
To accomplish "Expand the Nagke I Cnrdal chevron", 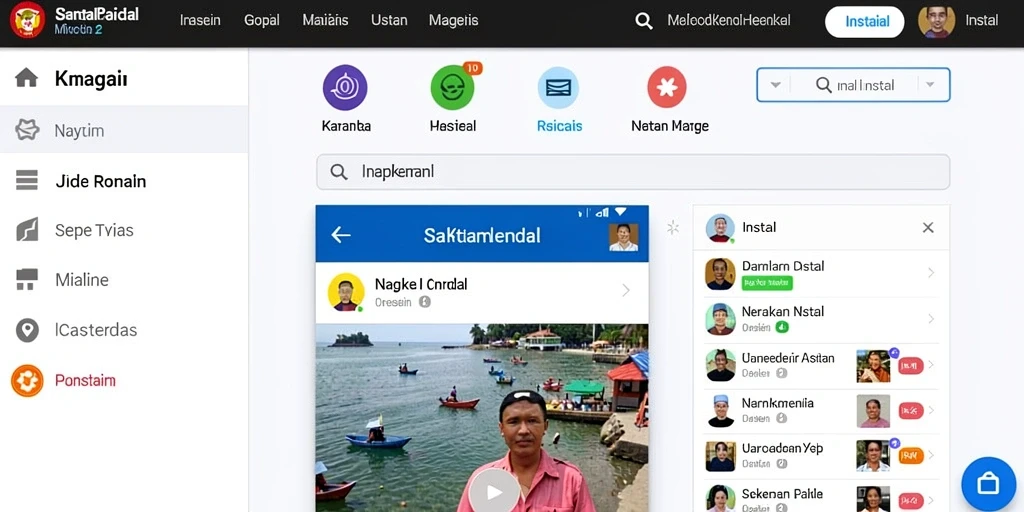I will click(x=626, y=291).
